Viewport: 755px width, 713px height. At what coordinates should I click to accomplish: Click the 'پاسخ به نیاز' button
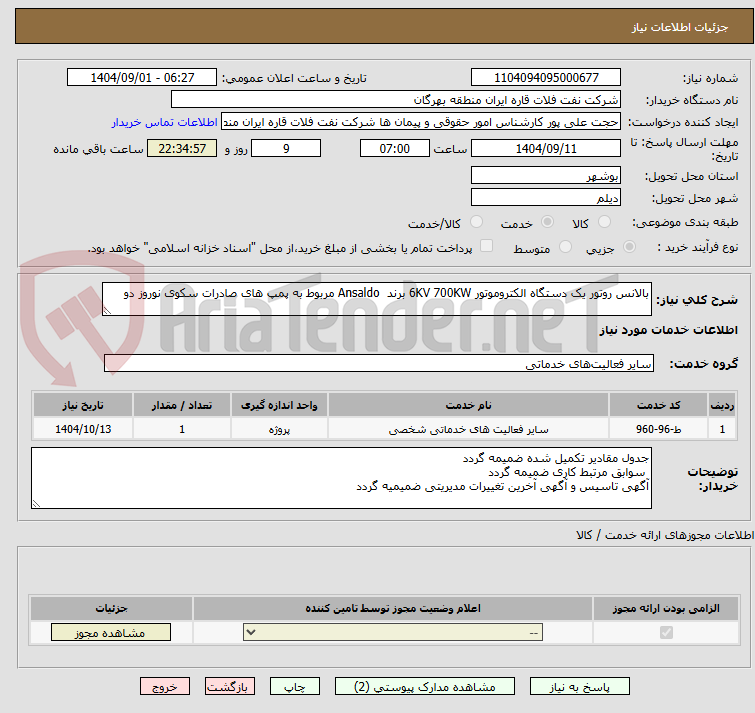[x=580, y=687]
